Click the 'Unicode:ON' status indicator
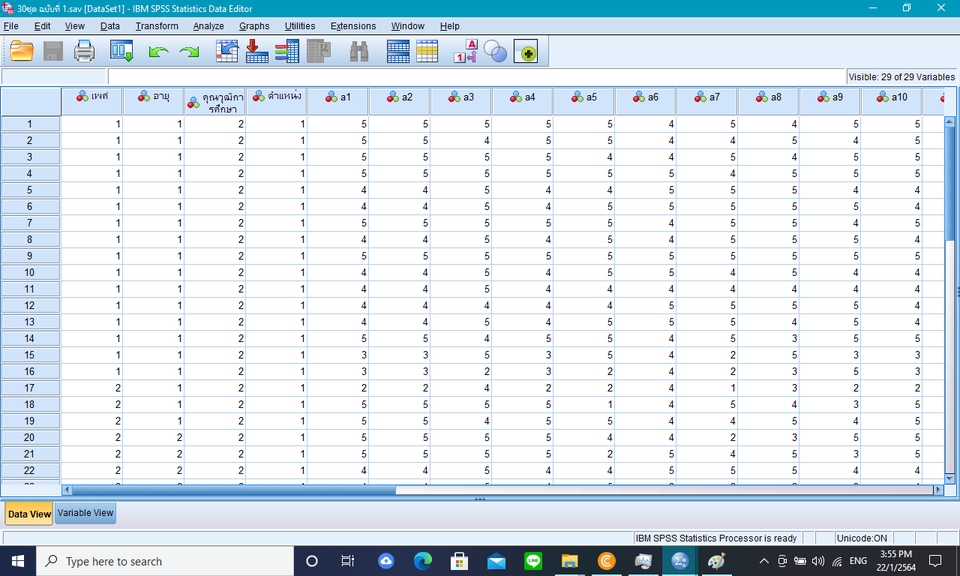Image resolution: width=960 pixels, height=576 pixels. 861,538
